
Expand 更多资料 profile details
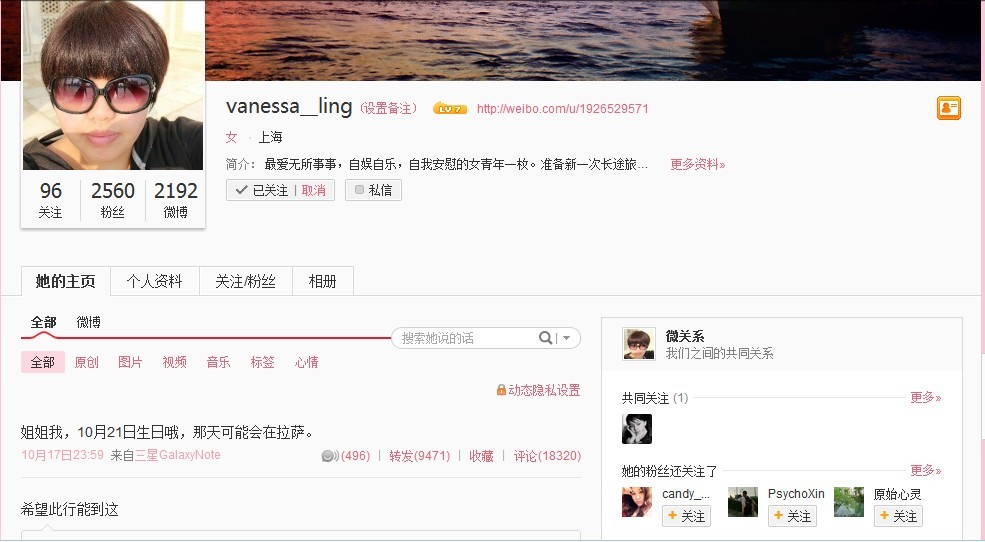point(697,165)
